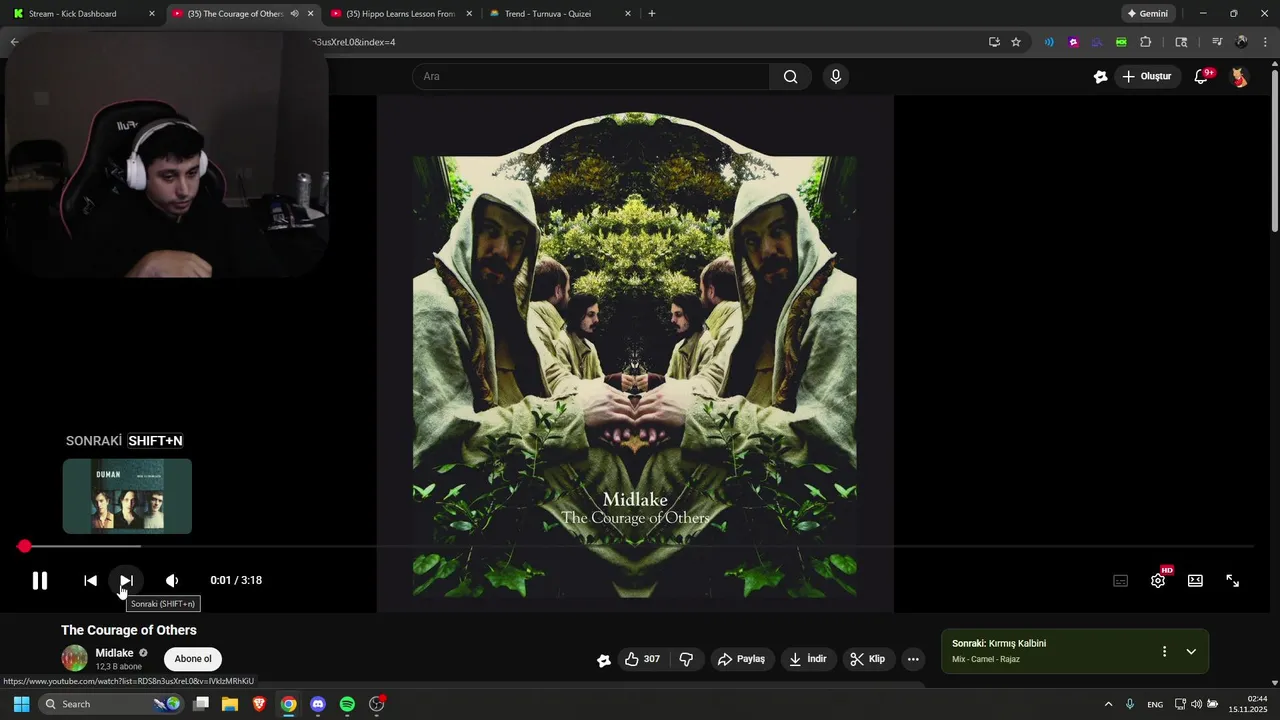Enter fullscreen mode in the player
Viewport: 1280px width, 720px height.
click(1233, 580)
